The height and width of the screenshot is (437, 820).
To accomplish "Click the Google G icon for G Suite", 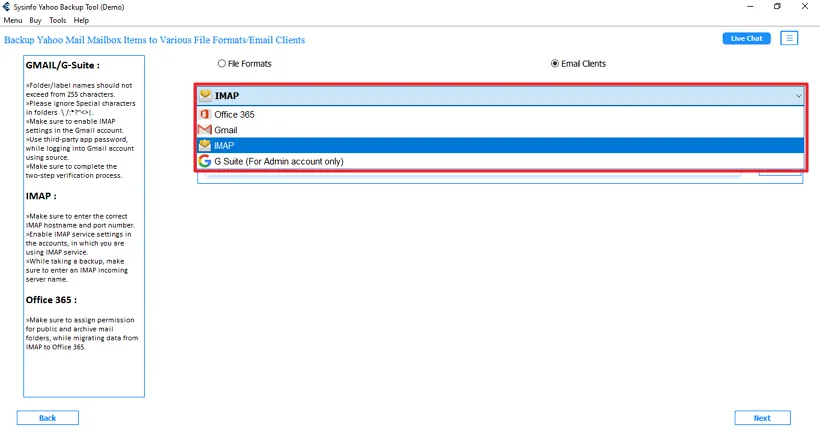I will [x=205, y=161].
